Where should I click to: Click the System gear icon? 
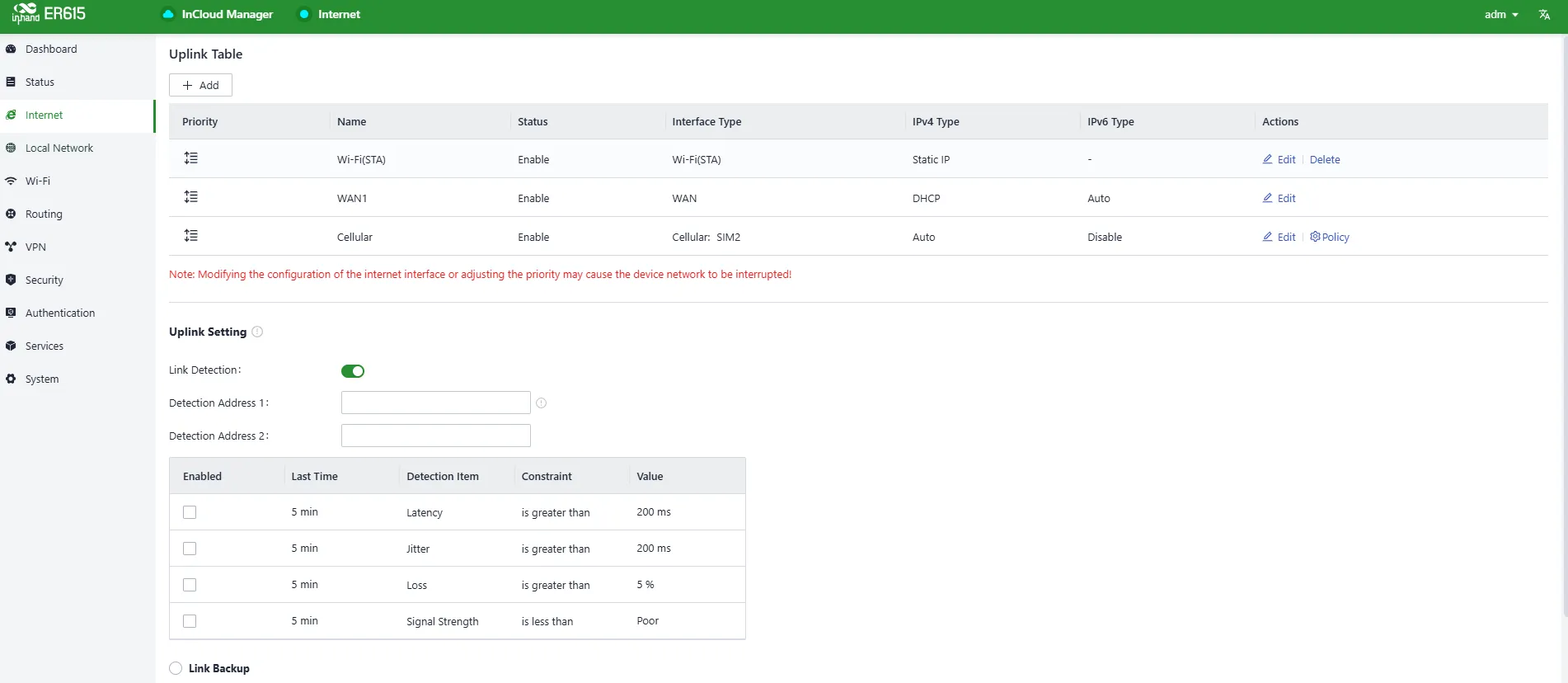(11, 379)
